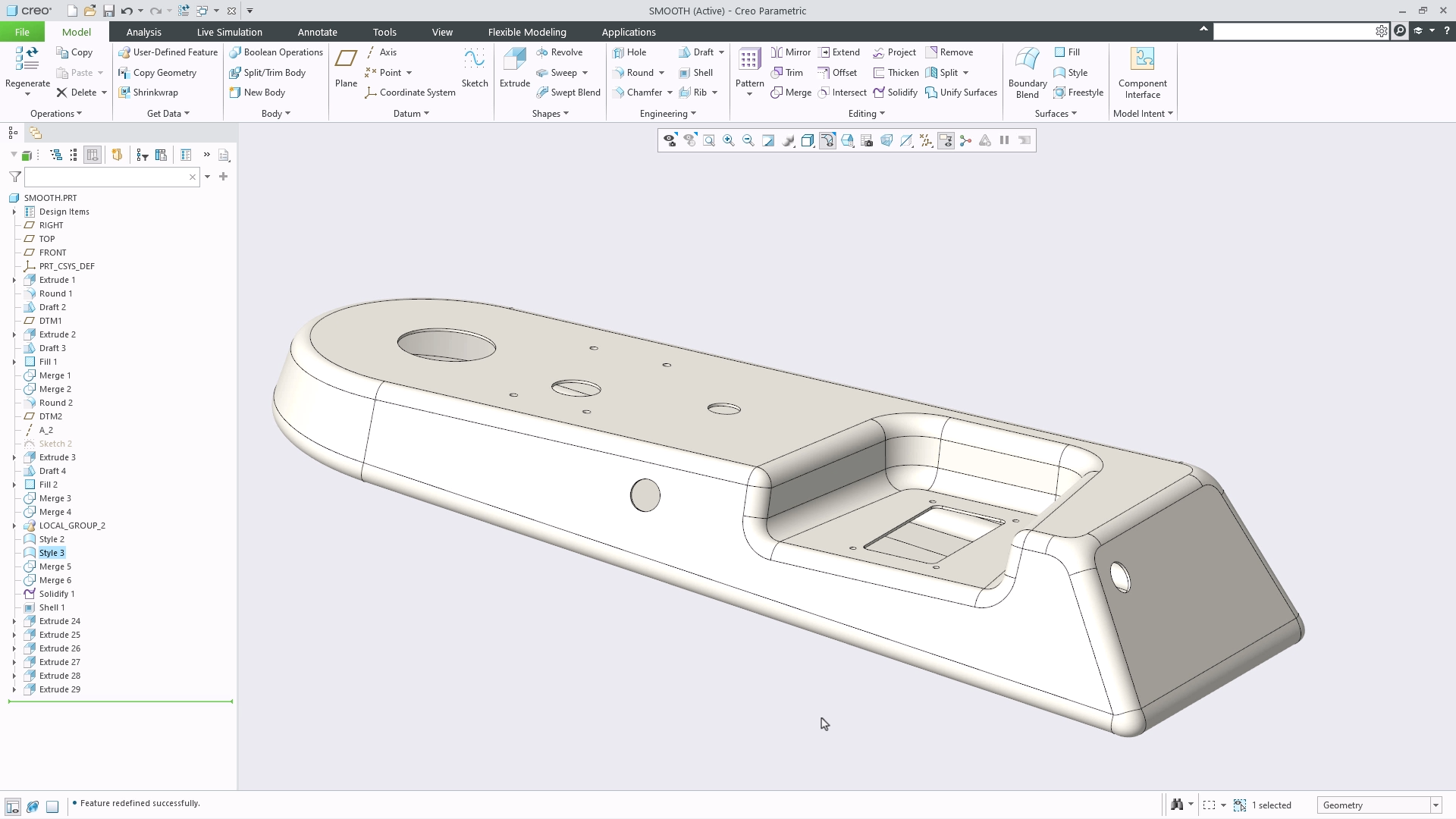Pick the Solidify tool in Editing
Screen dimensions: 1456x819
(x=895, y=93)
